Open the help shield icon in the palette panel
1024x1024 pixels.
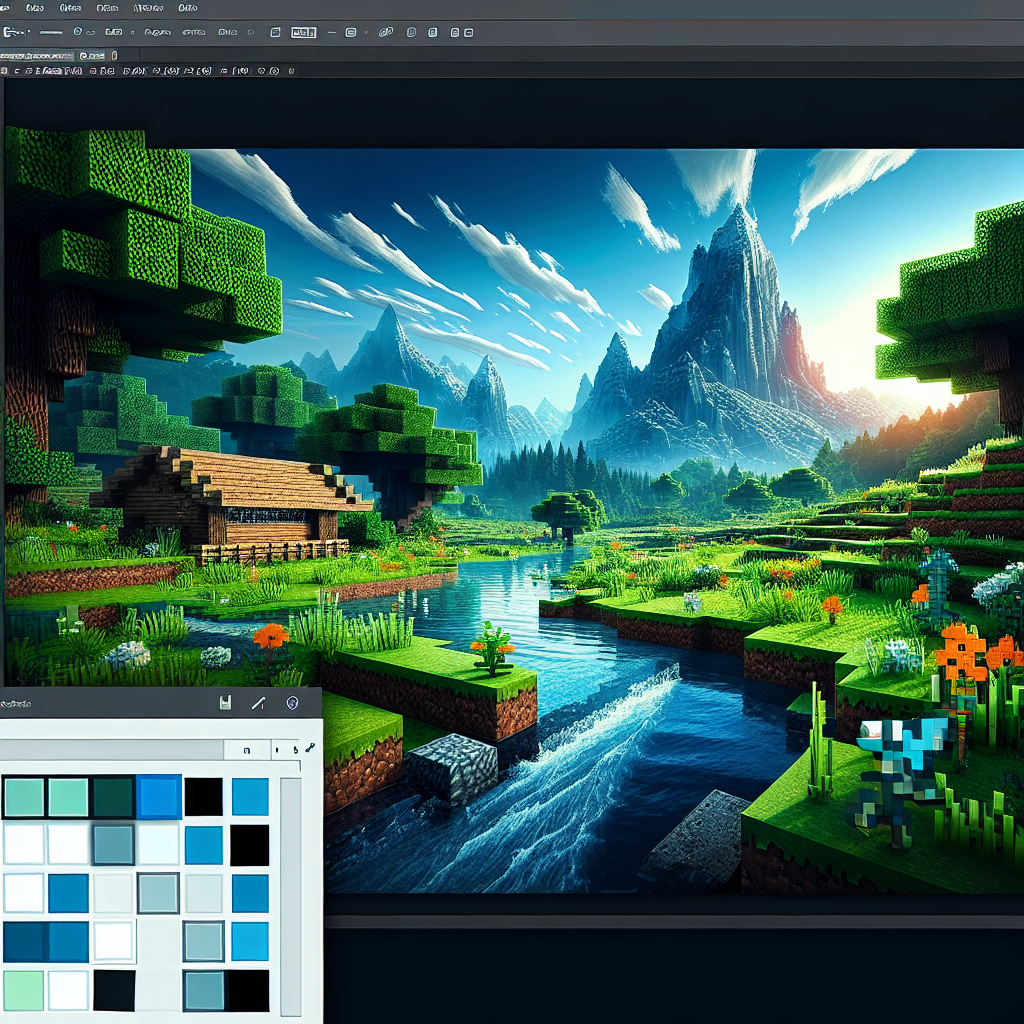(292, 703)
